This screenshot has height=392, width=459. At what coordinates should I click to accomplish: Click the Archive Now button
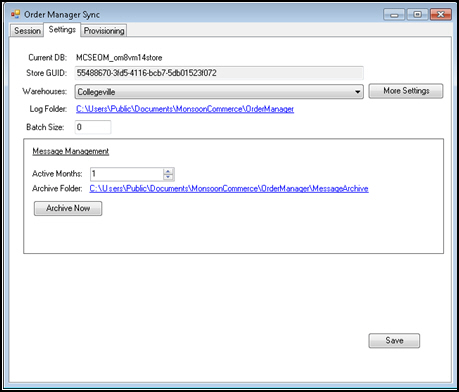click(x=68, y=208)
